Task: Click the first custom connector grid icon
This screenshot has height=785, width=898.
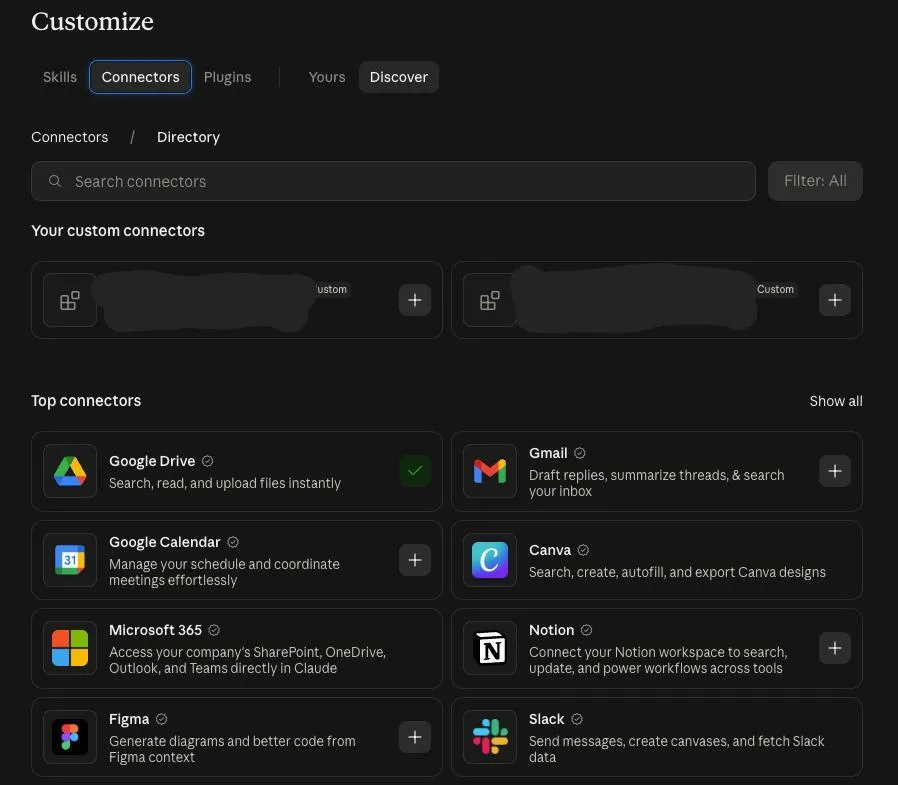Action: pyautogui.click(x=70, y=300)
